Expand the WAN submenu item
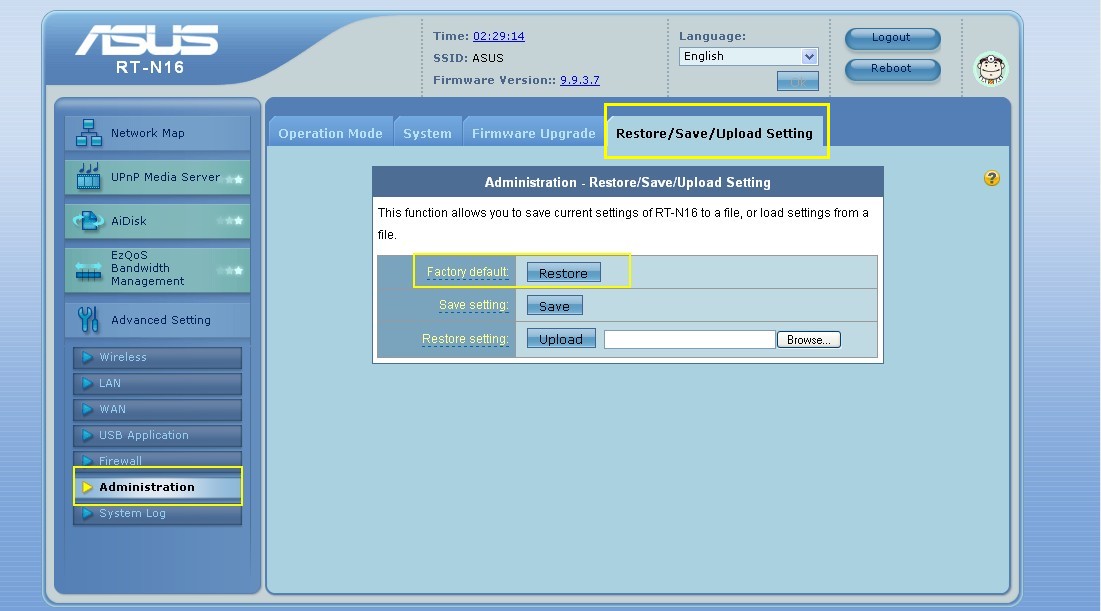 [157, 410]
